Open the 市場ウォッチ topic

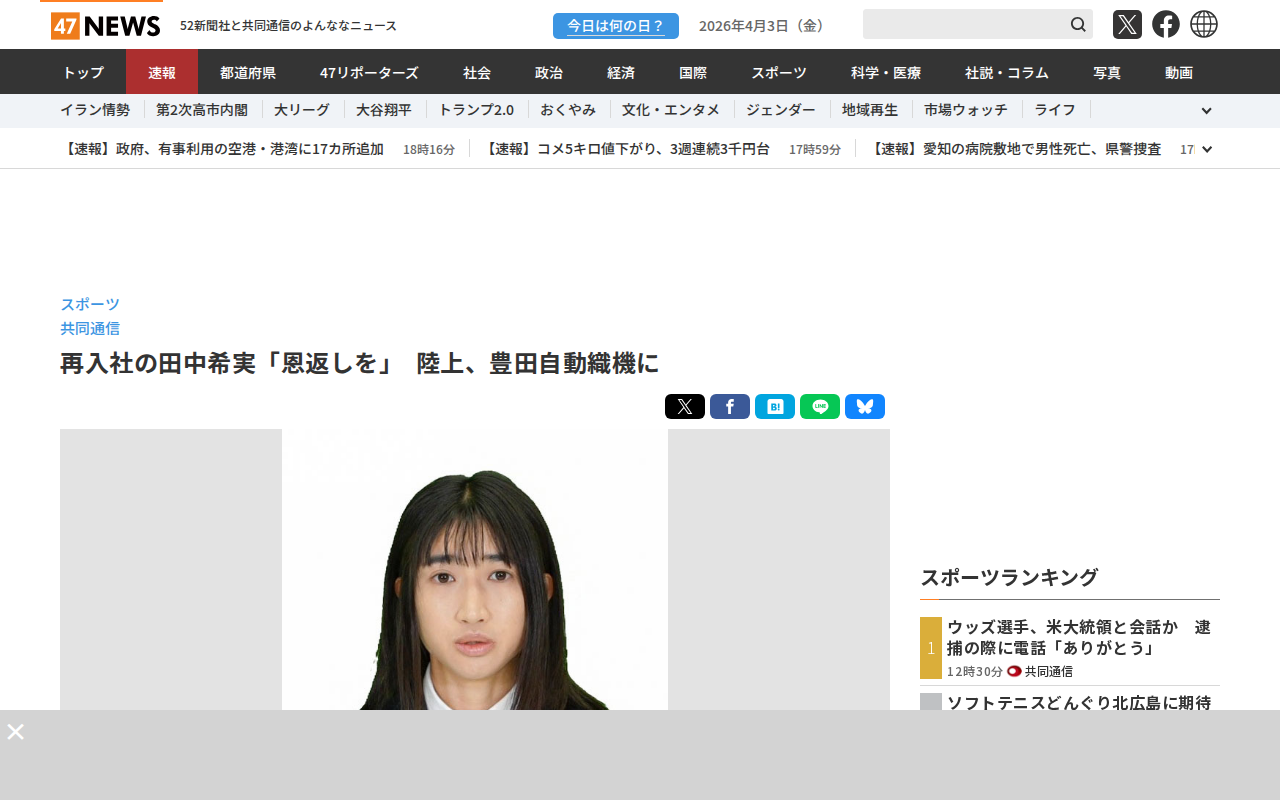tap(966, 110)
